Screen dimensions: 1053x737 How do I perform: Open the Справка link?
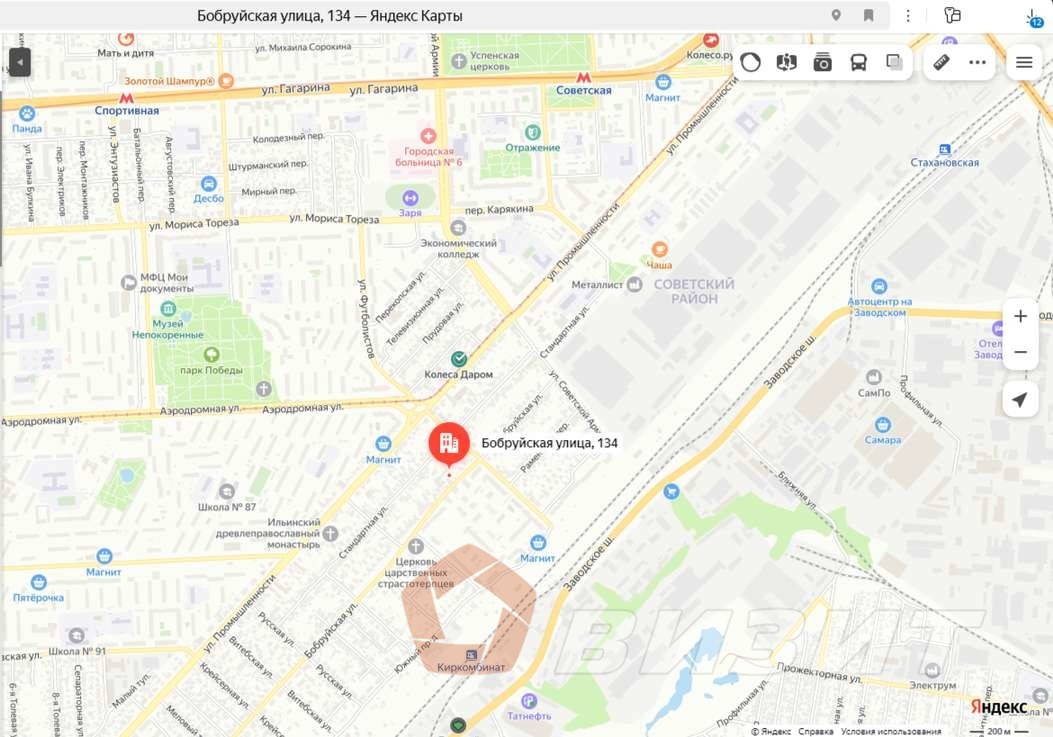click(x=816, y=731)
